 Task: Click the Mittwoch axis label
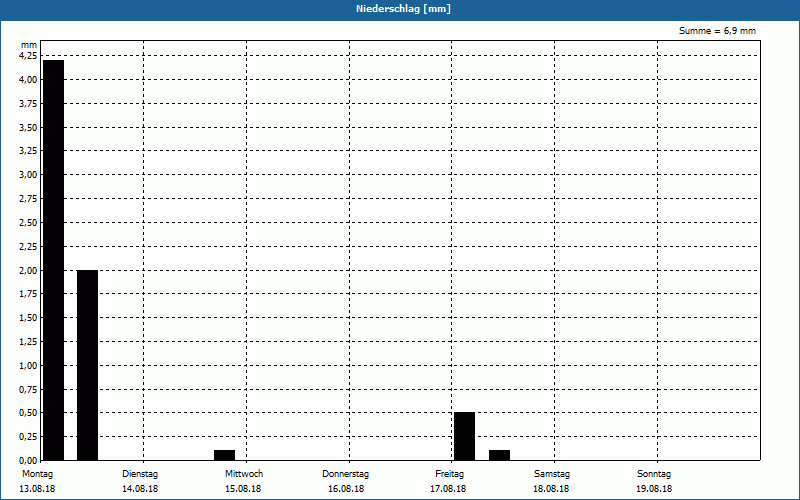[244, 474]
